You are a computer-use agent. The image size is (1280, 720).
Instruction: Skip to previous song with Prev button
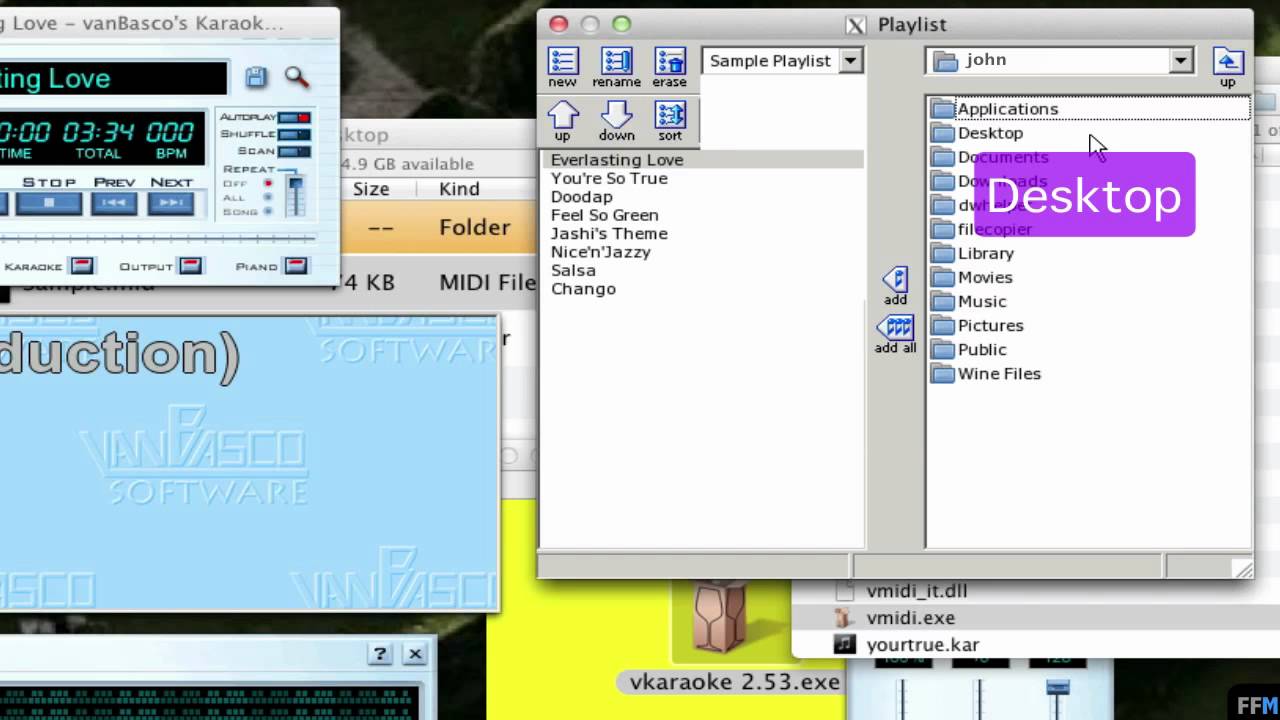point(115,203)
